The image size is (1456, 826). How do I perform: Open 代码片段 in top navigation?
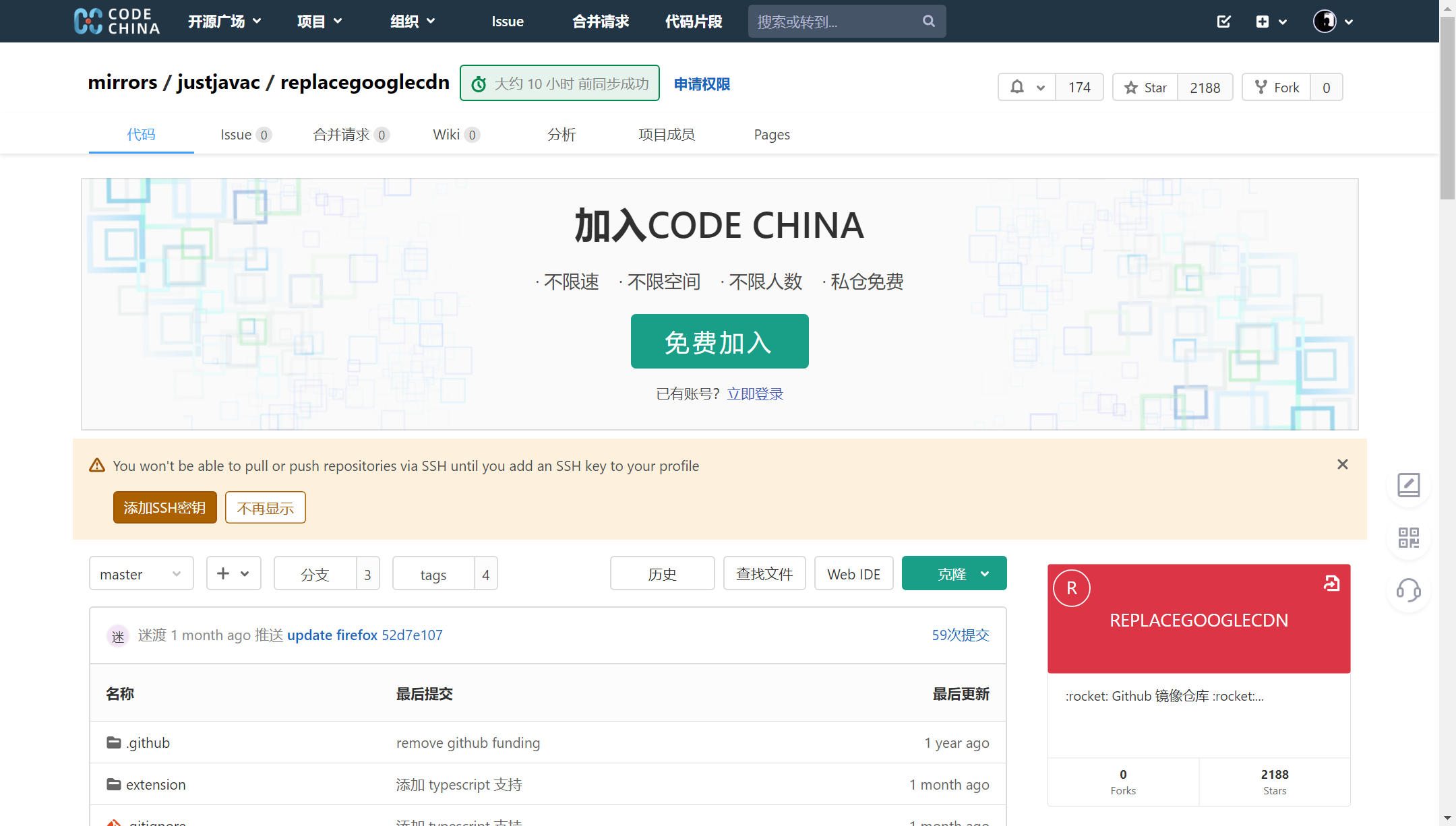694,21
